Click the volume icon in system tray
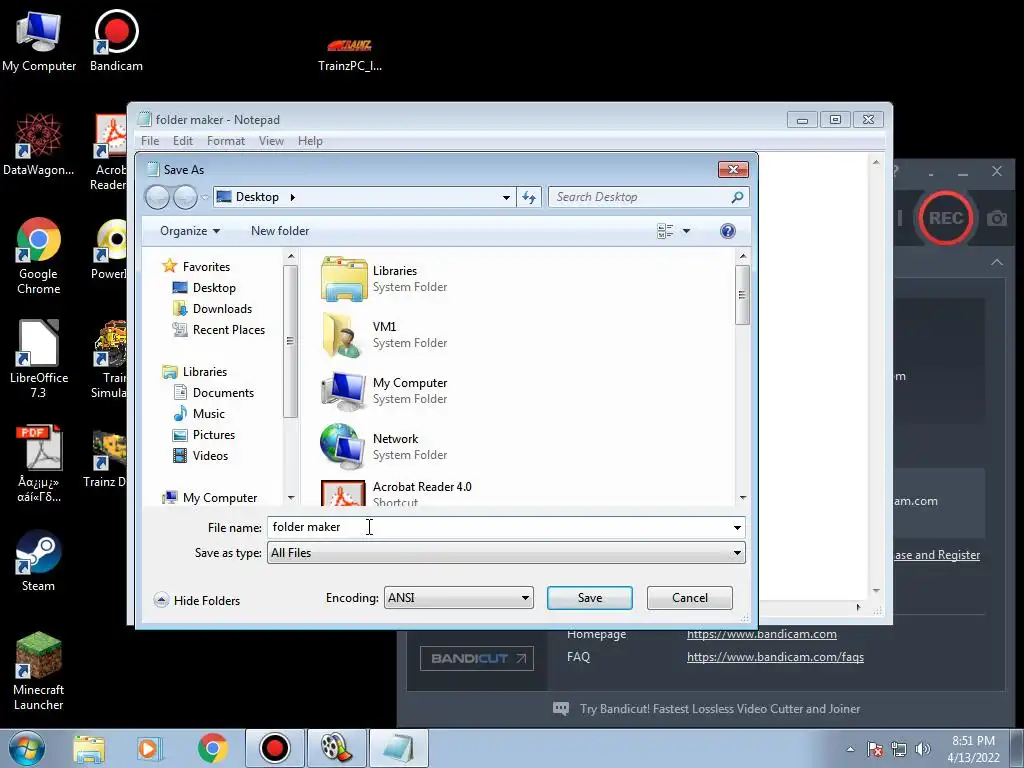Image resolution: width=1024 pixels, height=768 pixels. [x=922, y=749]
